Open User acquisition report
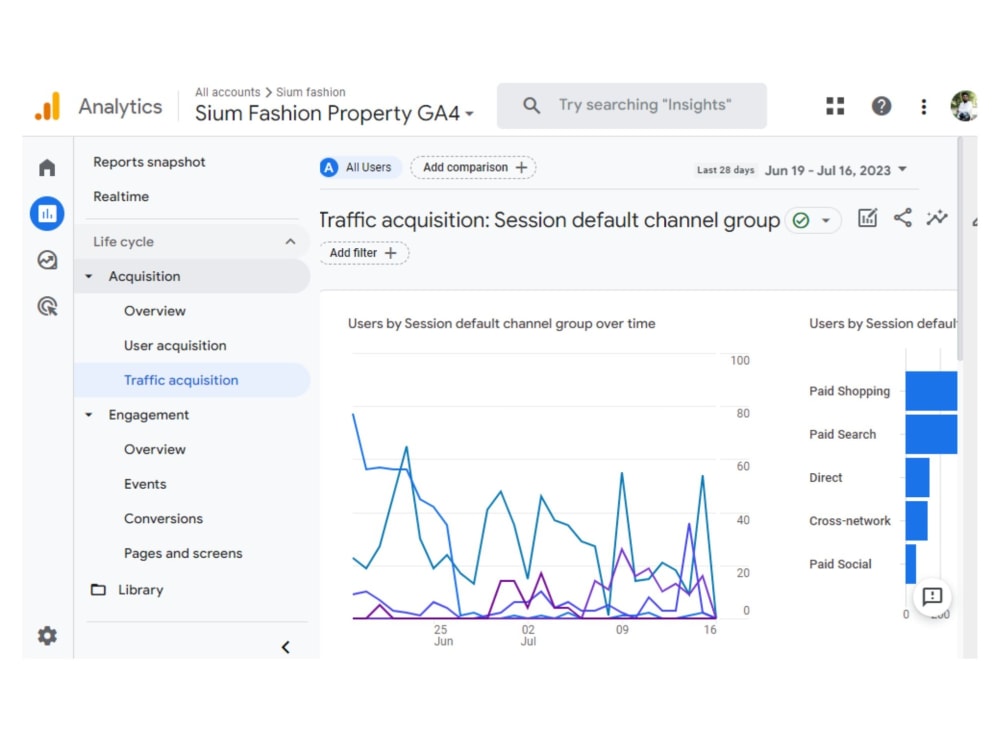This screenshot has height=750, width=1000. click(175, 346)
